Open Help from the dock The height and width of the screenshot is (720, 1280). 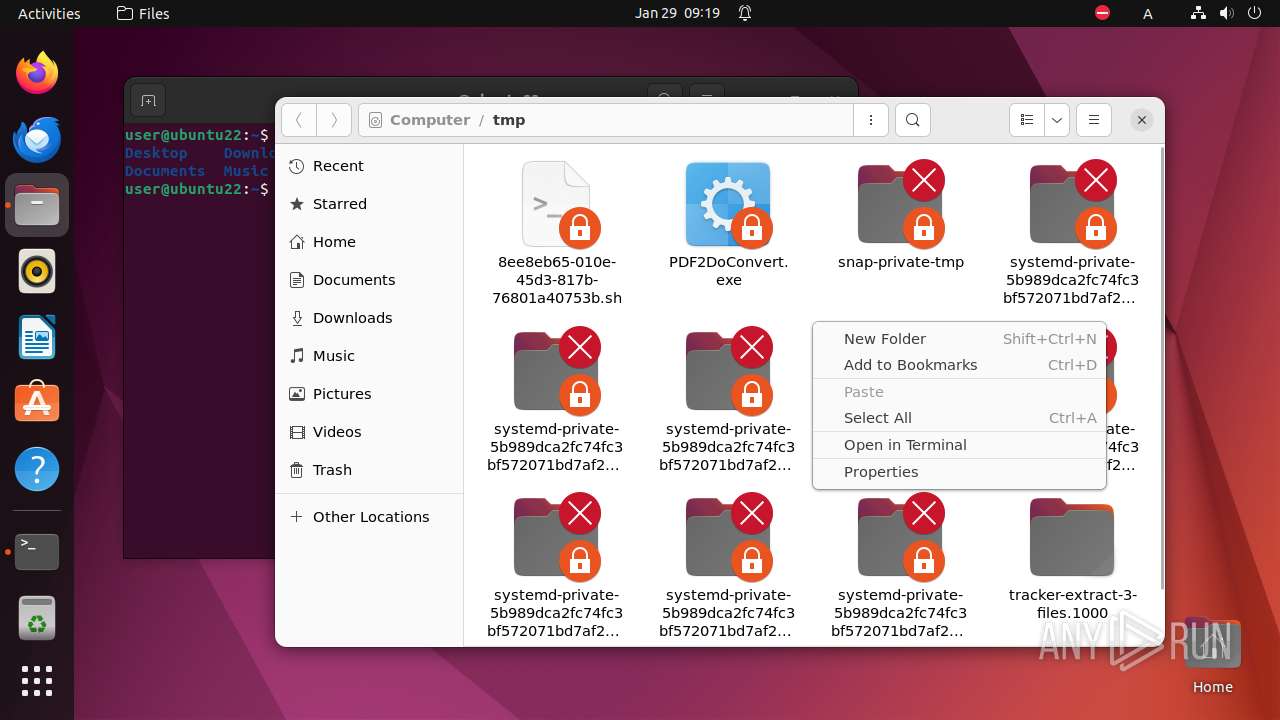coord(37,469)
